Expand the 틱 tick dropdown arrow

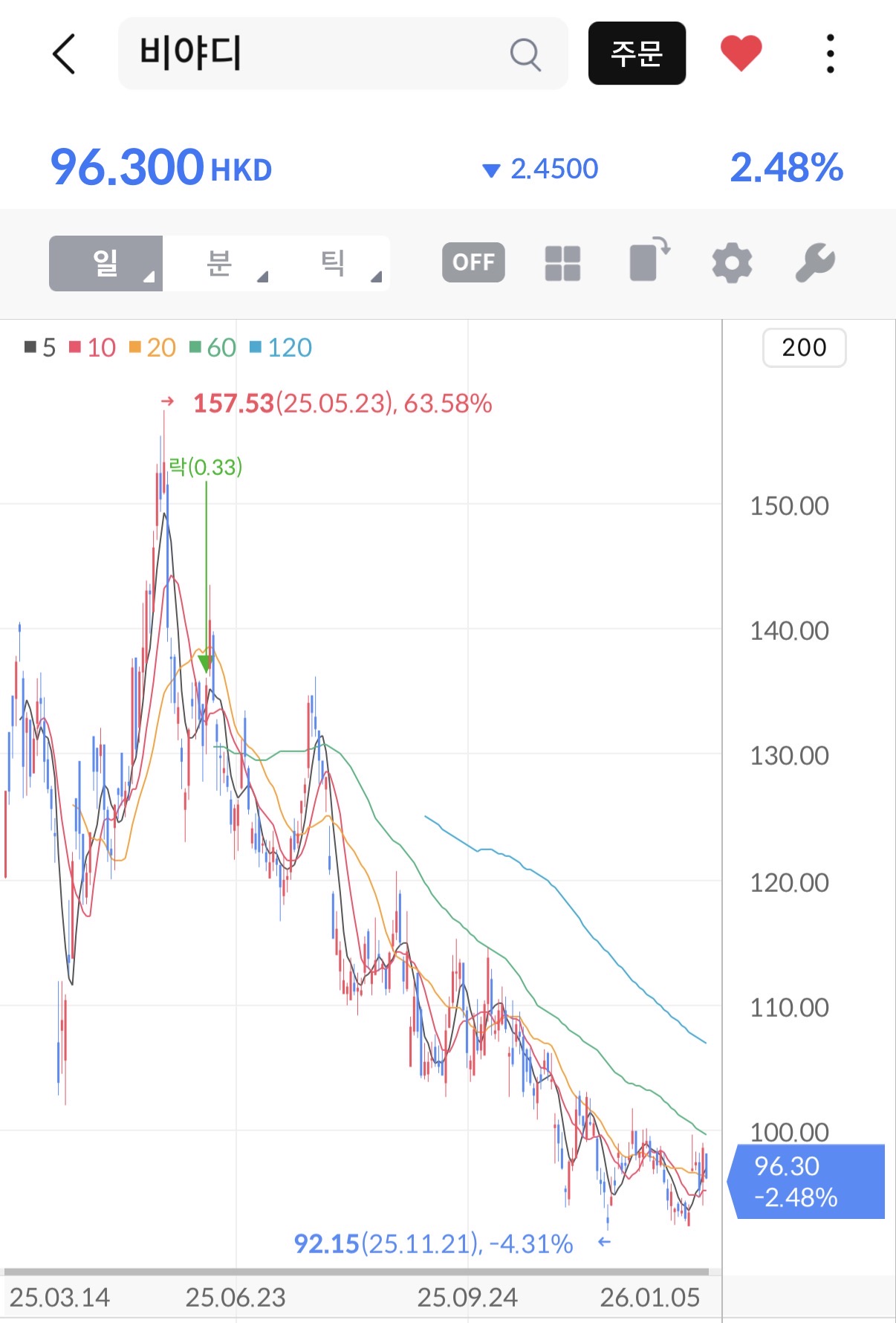coord(376,277)
